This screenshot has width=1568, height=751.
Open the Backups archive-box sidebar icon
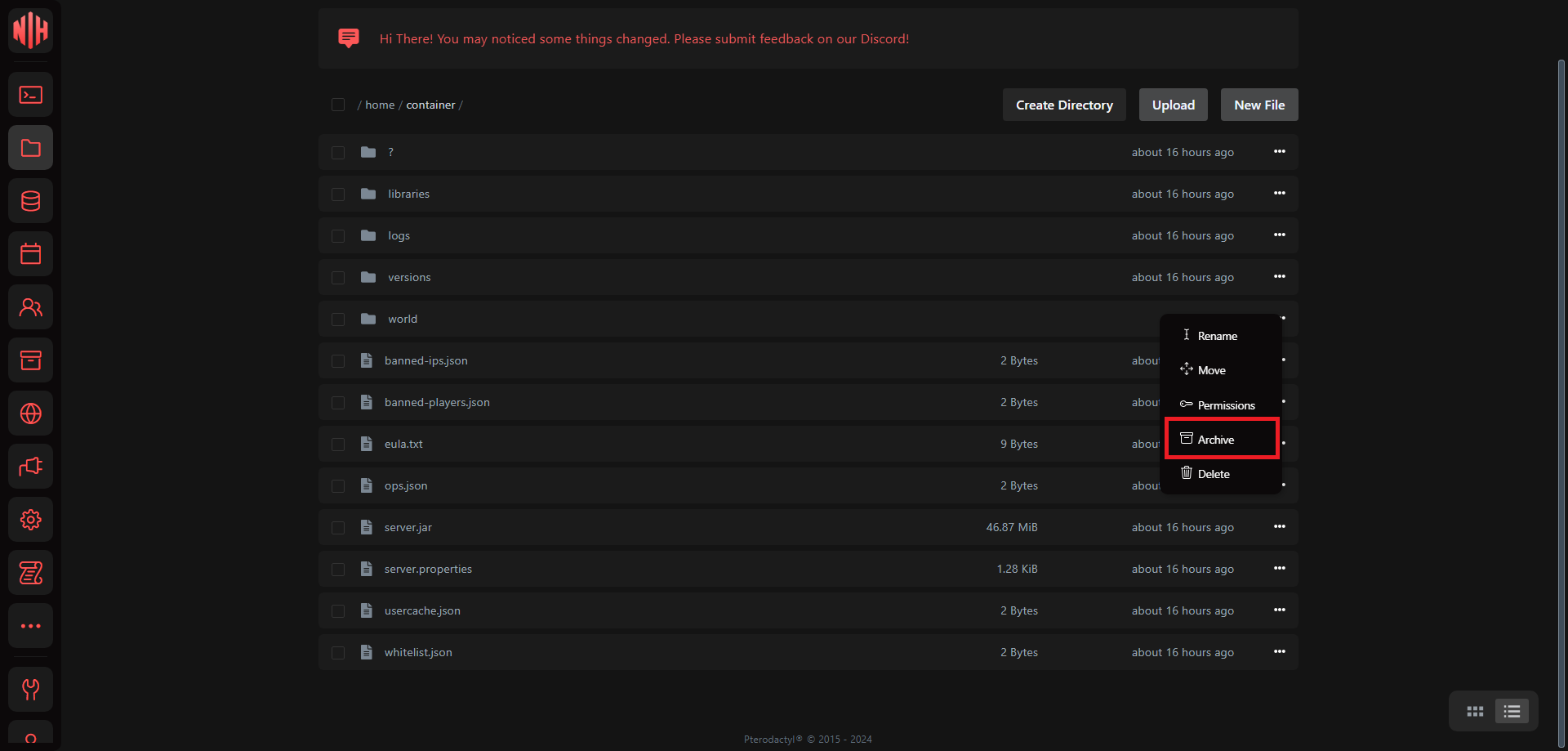(31, 360)
